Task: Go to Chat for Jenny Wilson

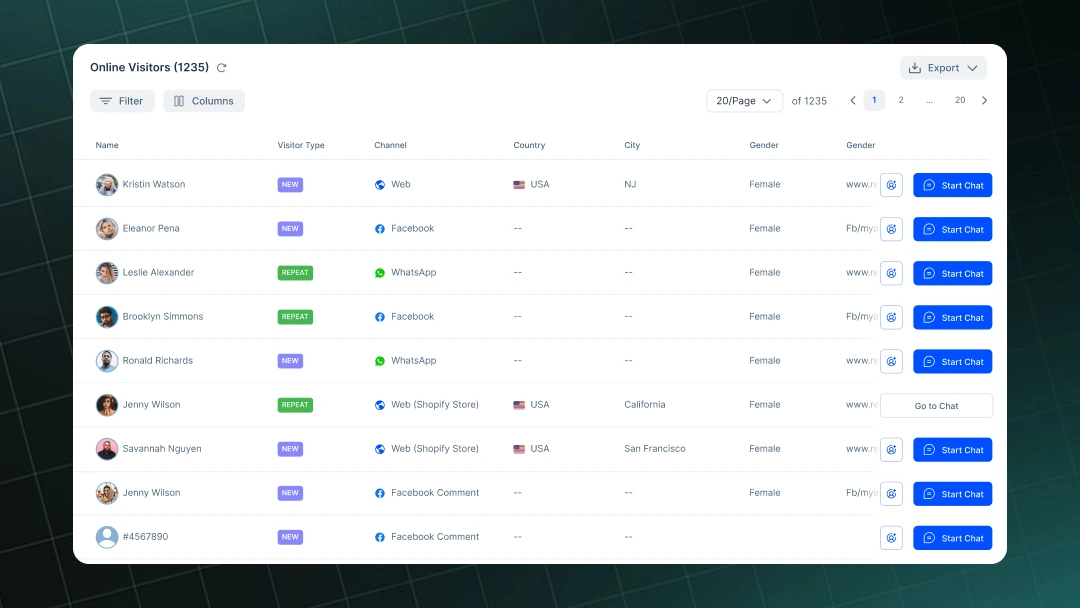Action: click(937, 406)
